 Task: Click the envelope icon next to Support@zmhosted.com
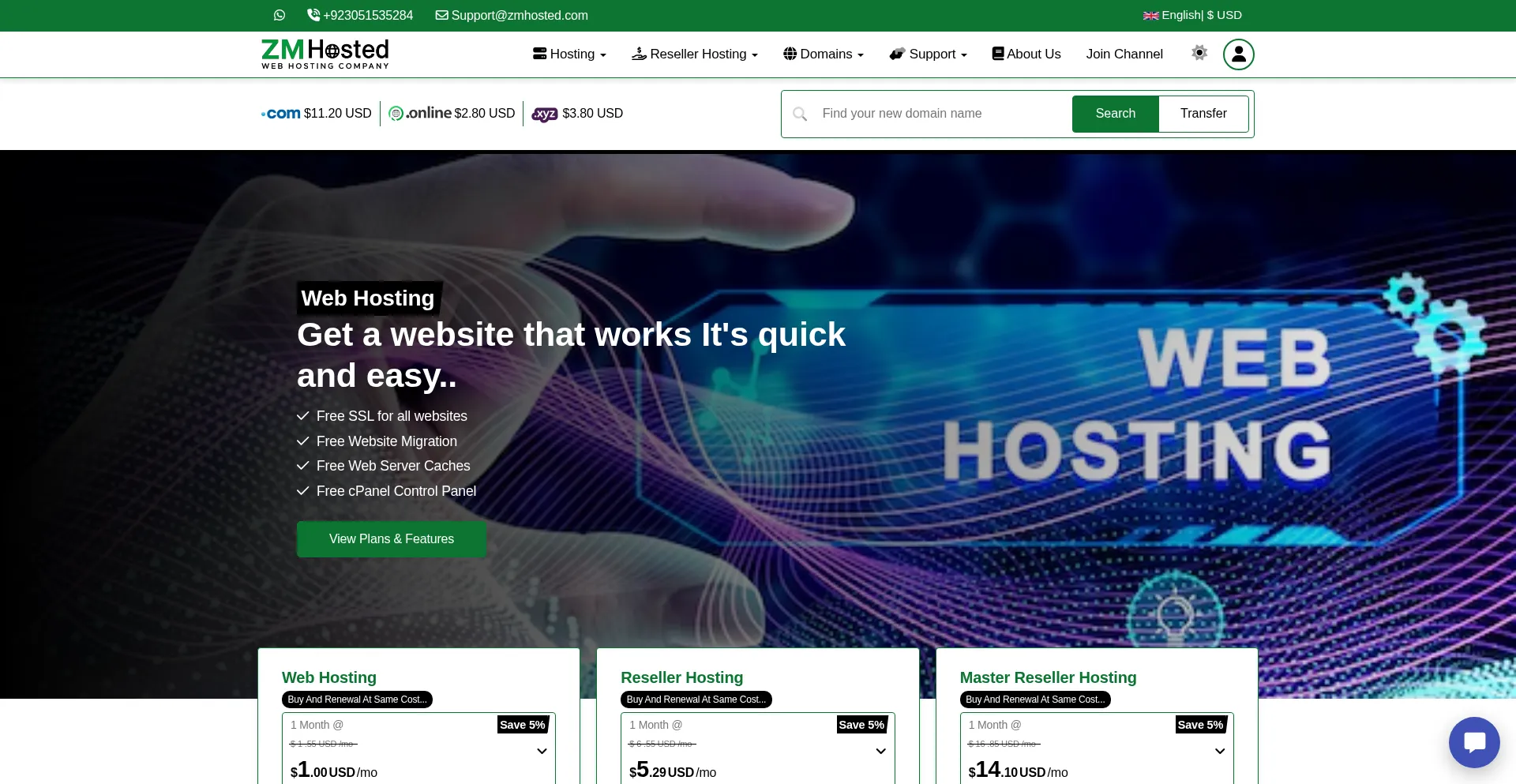pyautogui.click(x=442, y=15)
